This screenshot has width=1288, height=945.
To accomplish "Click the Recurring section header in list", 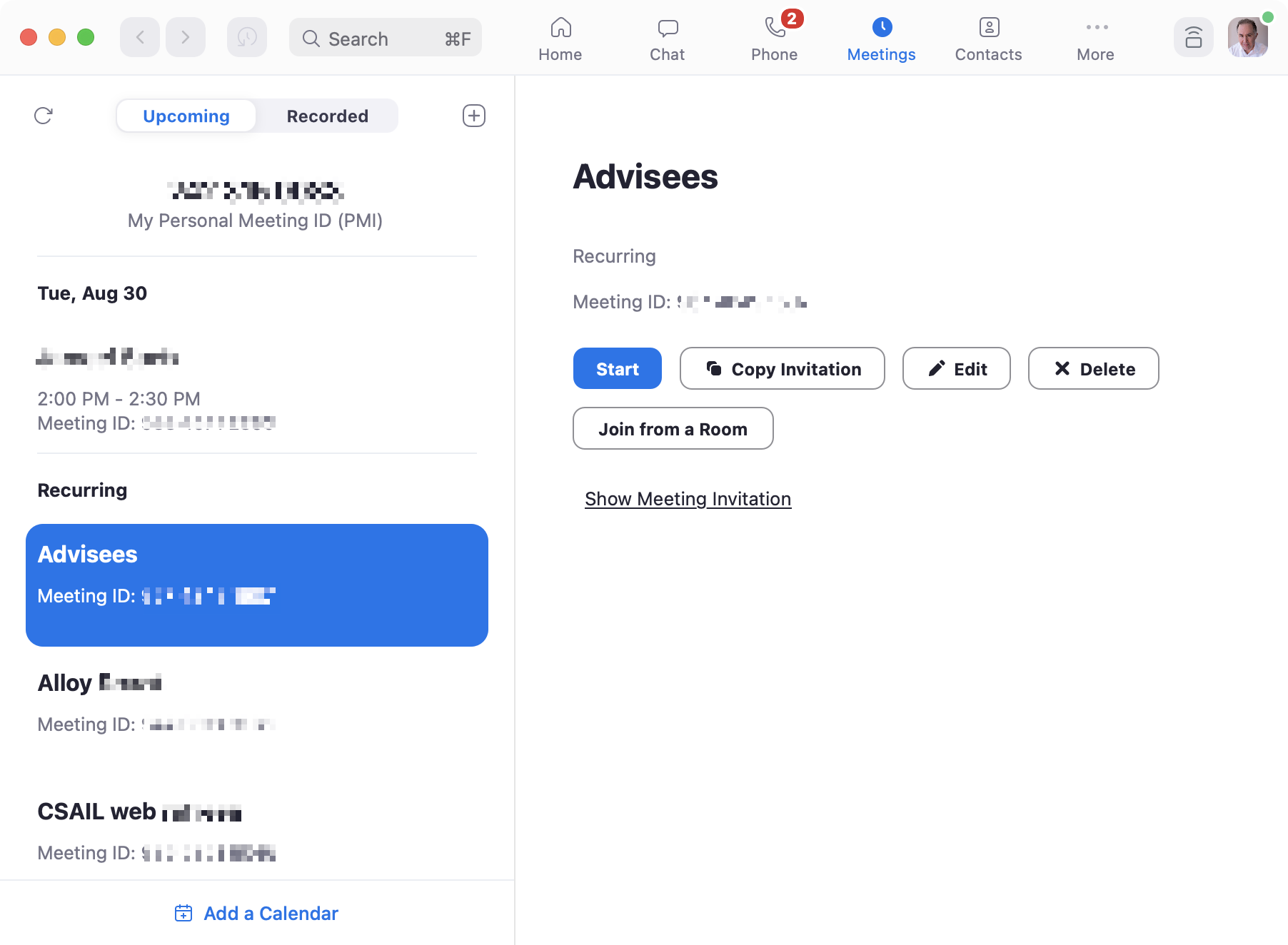I will (82, 490).
